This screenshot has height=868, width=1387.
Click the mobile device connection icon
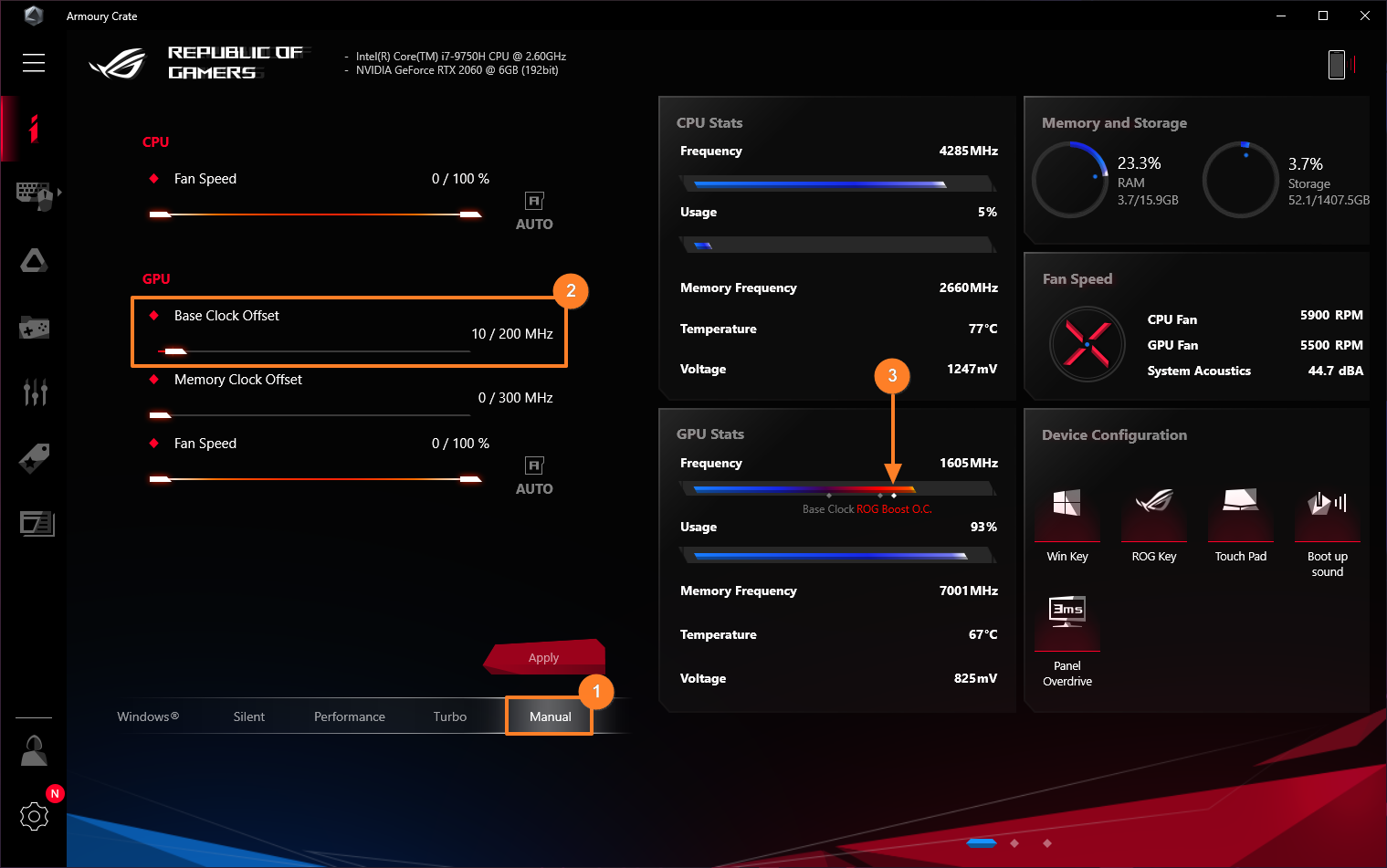pos(1337,64)
